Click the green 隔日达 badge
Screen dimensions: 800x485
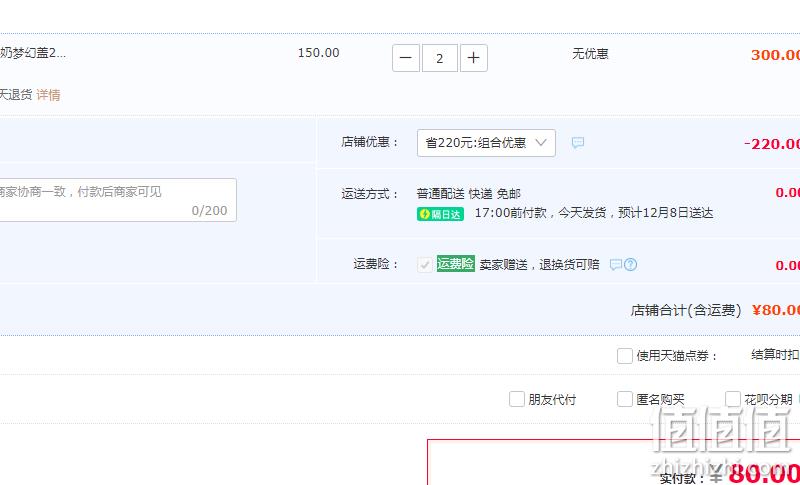pyautogui.click(x=440, y=214)
